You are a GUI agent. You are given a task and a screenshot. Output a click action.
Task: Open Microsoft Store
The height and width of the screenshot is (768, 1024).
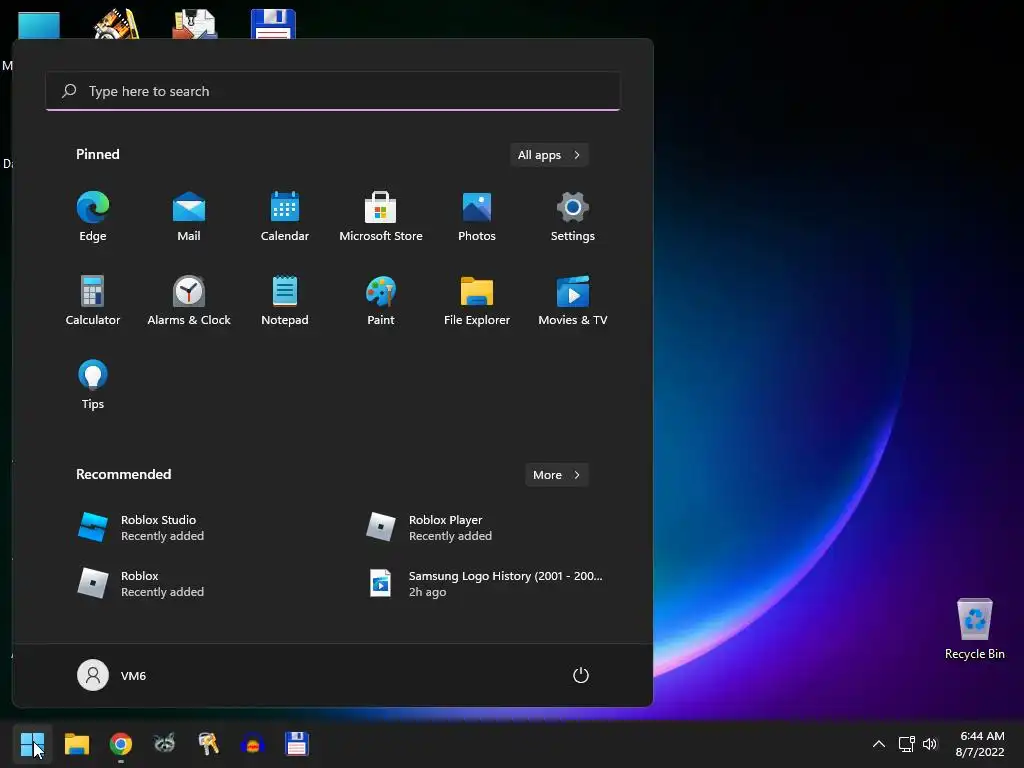pos(381,217)
